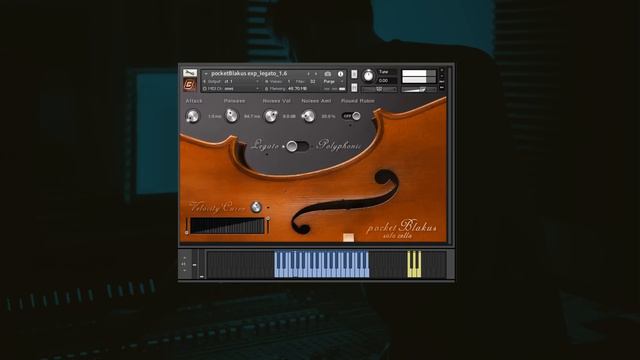Click the right velocity curve vertical slider
The height and width of the screenshot is (360, 640).
pos(268,226)
